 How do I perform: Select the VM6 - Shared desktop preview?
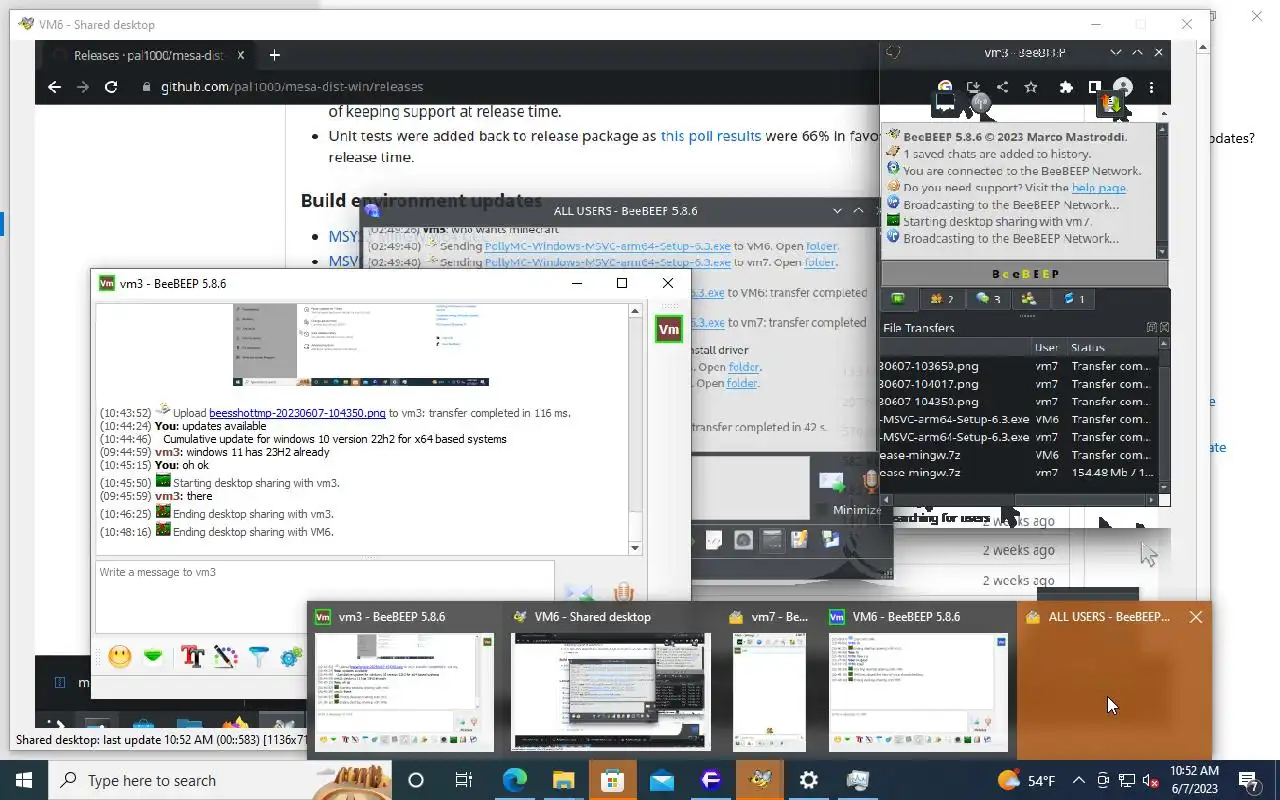point(611,679)
